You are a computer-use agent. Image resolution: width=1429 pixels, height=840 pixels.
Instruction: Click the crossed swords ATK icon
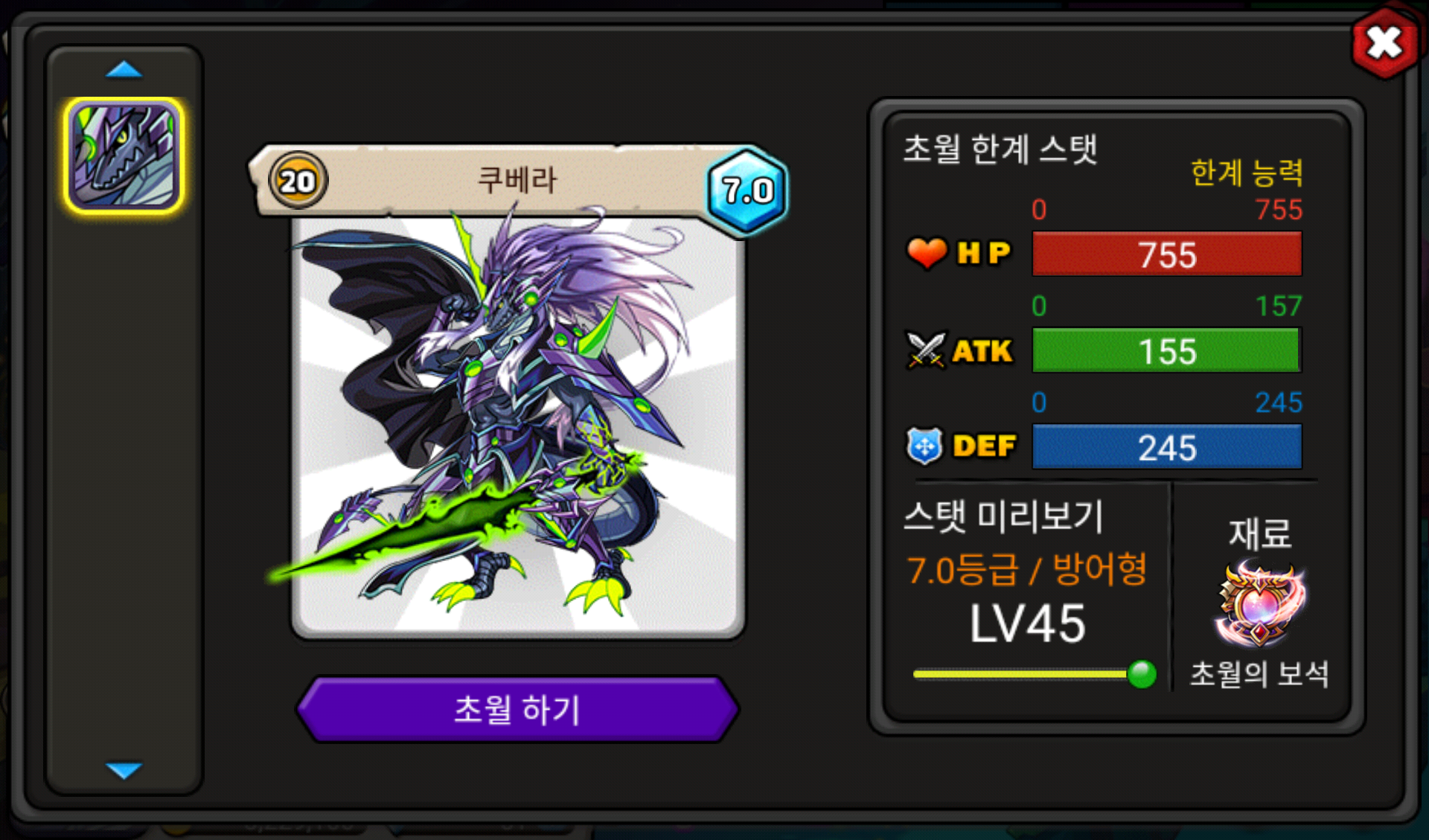tap(927, 350)
